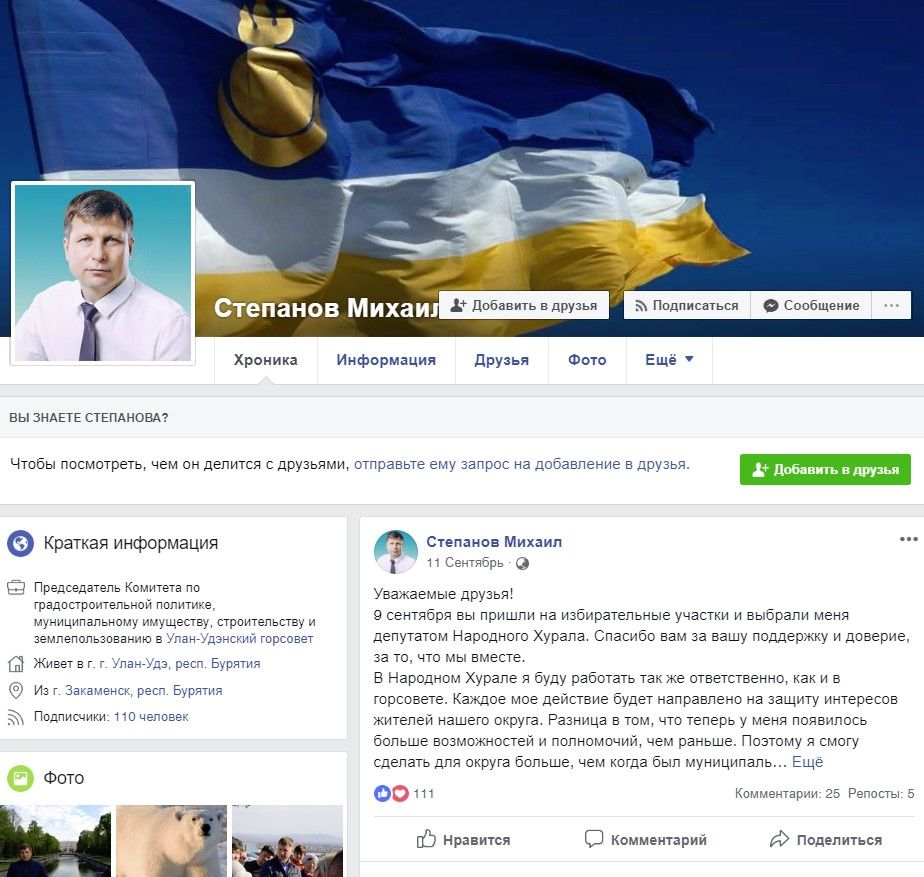Click the Поделиться share button
The height and width of the screenshot is (877, 924).
coord(826,839)
